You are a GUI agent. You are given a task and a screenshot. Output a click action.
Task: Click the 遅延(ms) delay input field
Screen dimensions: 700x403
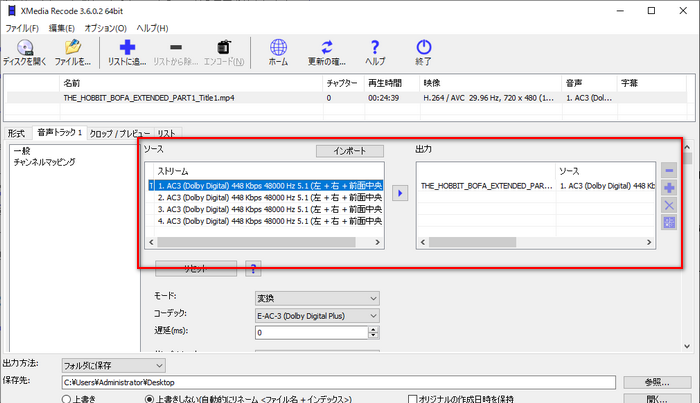point(318,332)
